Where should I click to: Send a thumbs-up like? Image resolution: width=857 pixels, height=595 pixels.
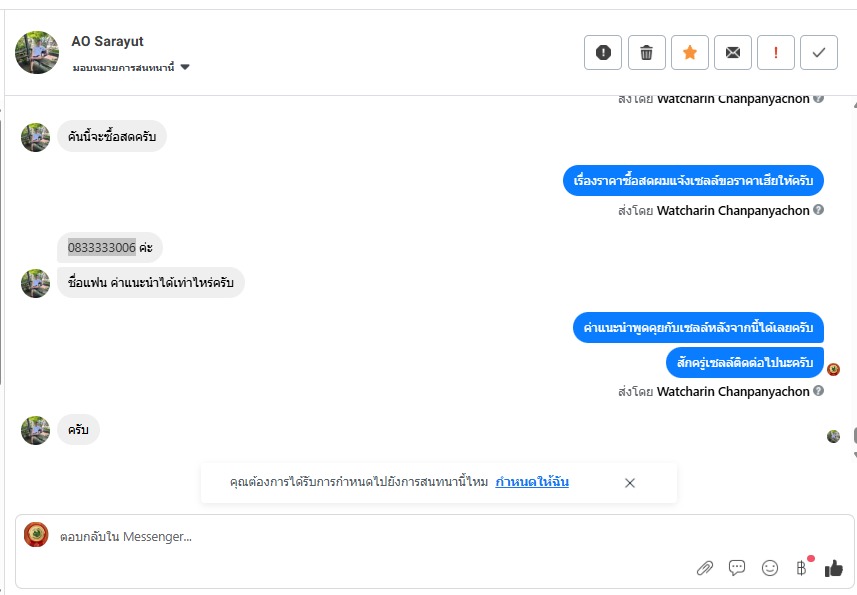(x=834, y=568)
